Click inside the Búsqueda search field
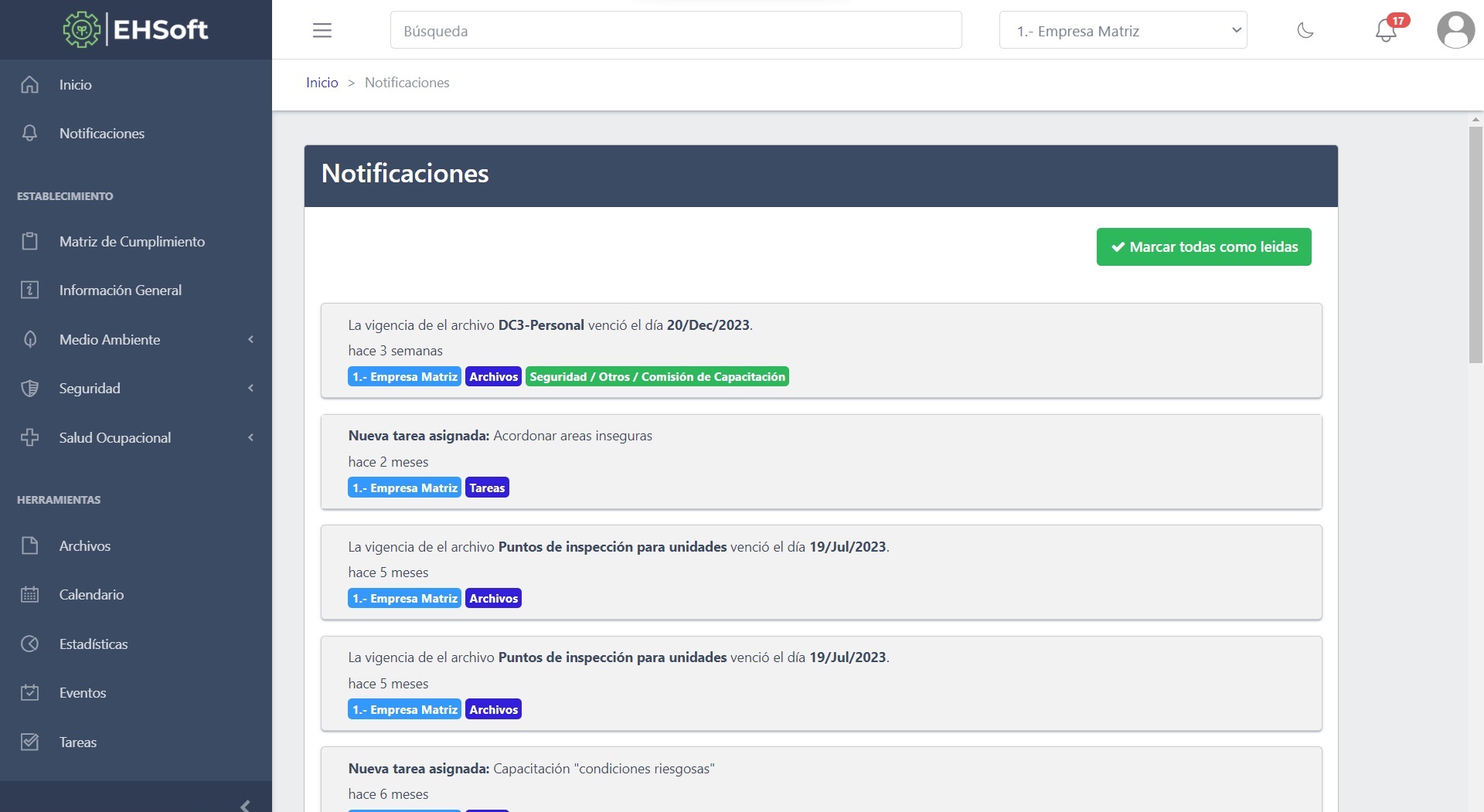Screen dimensions: 1484x812 point(676,30)
